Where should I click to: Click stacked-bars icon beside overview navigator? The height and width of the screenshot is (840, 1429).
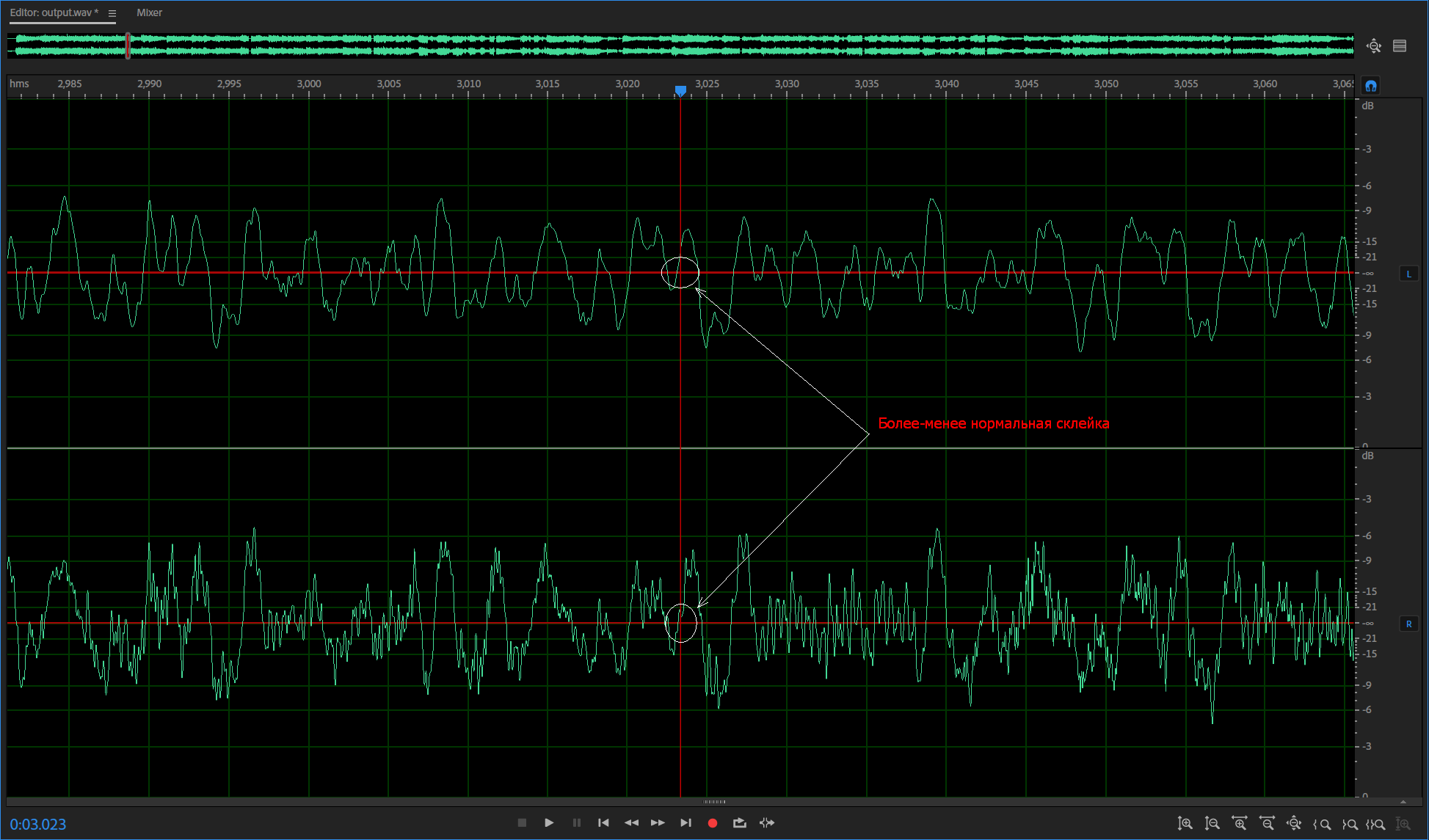pyautogui.click(x=1400, y=46)
